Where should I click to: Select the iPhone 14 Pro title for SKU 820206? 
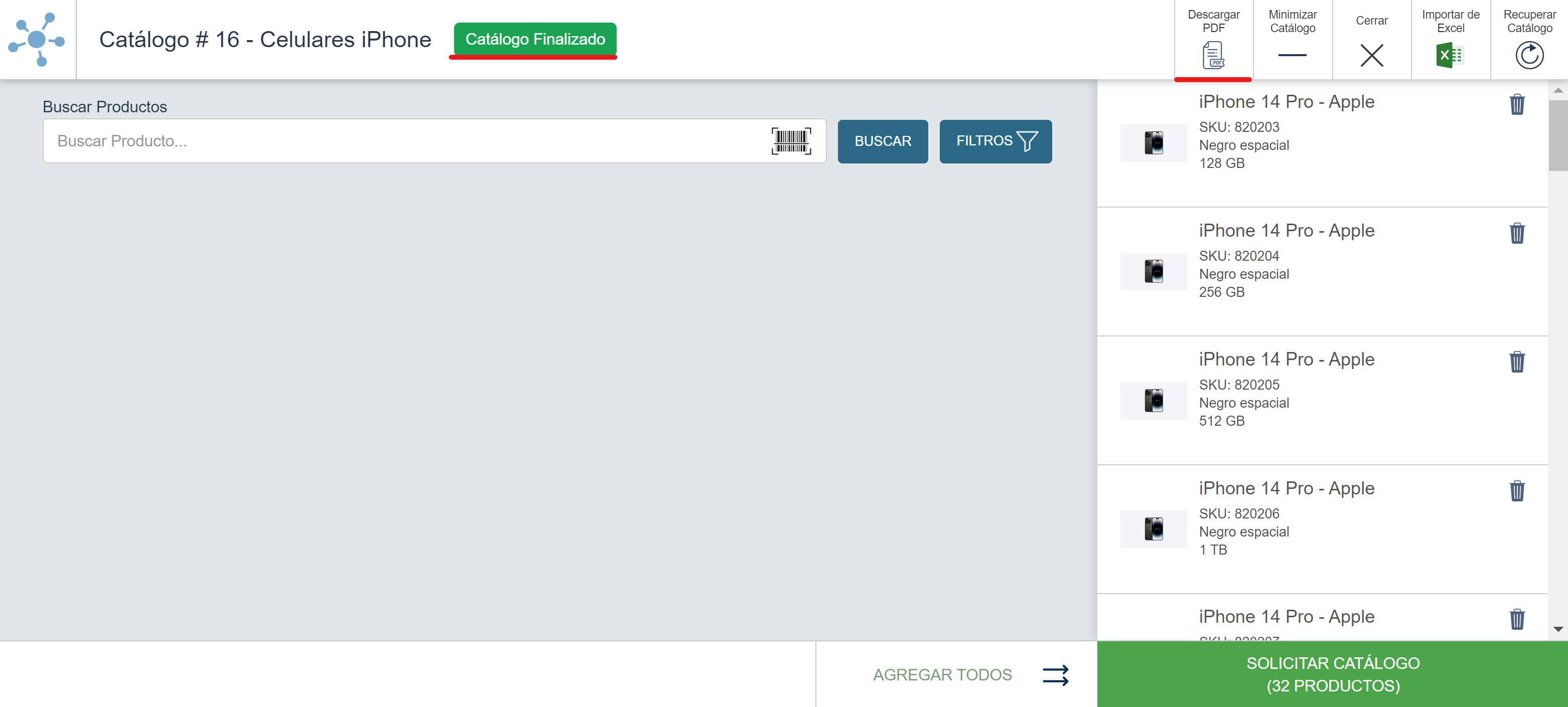pos(1286,488)
